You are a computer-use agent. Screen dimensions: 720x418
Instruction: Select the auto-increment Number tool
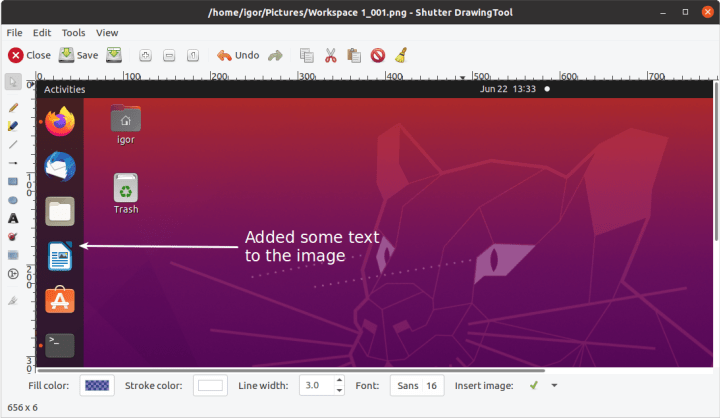click(13, 274)
